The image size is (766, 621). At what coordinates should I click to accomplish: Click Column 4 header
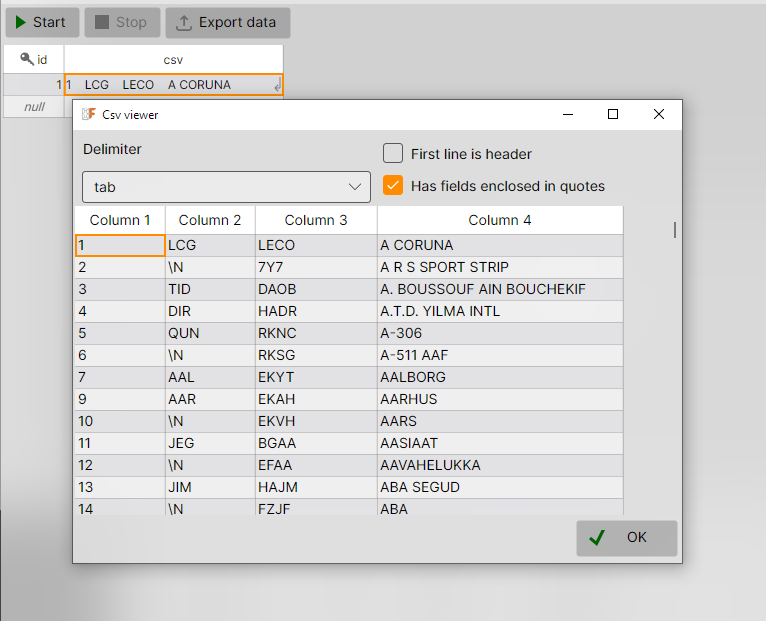coord(500,220)
